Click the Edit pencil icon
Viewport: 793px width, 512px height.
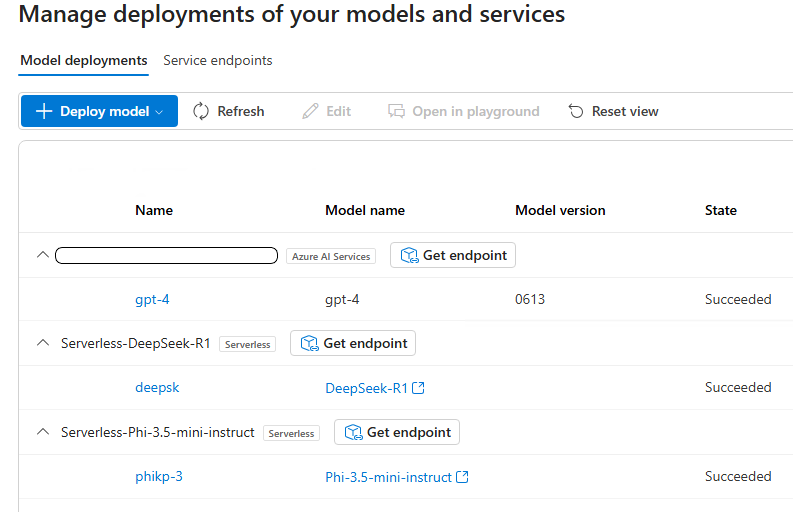click(311, 111)
